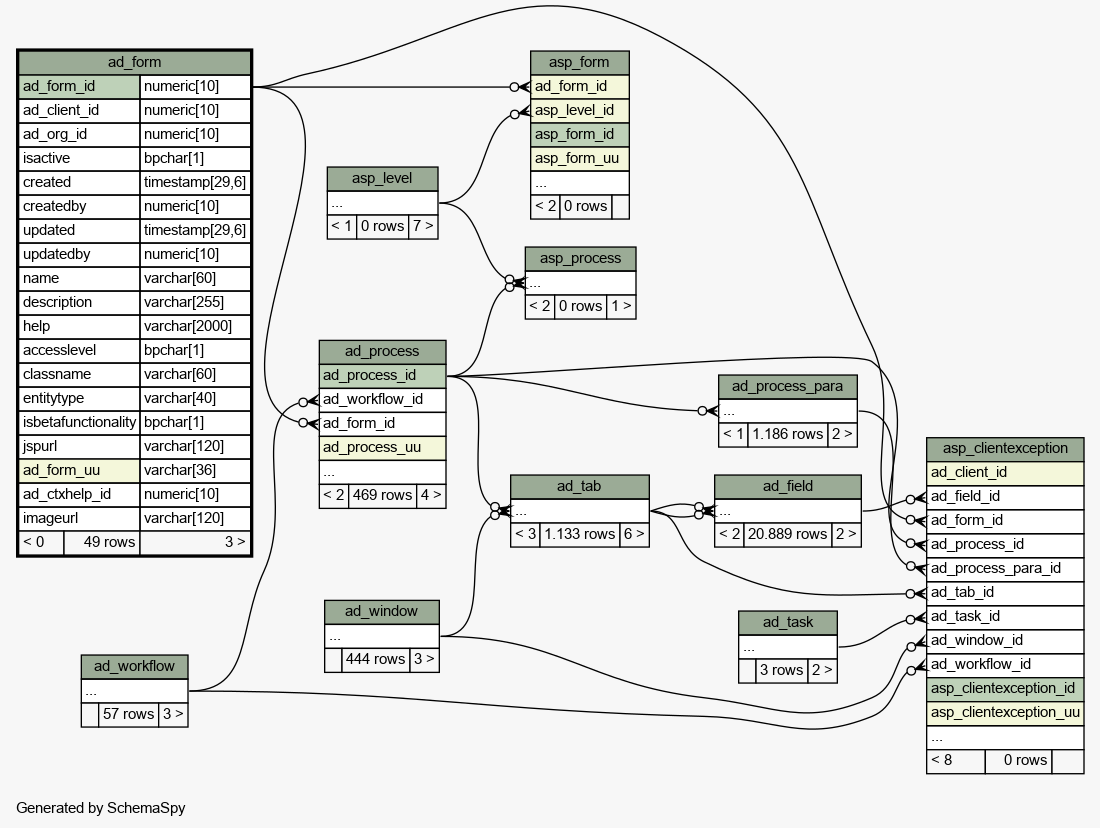Select the asp_clientexception table header
Image resolution: width=1100 pixels, height=828 pixels.
(1005, 448)
